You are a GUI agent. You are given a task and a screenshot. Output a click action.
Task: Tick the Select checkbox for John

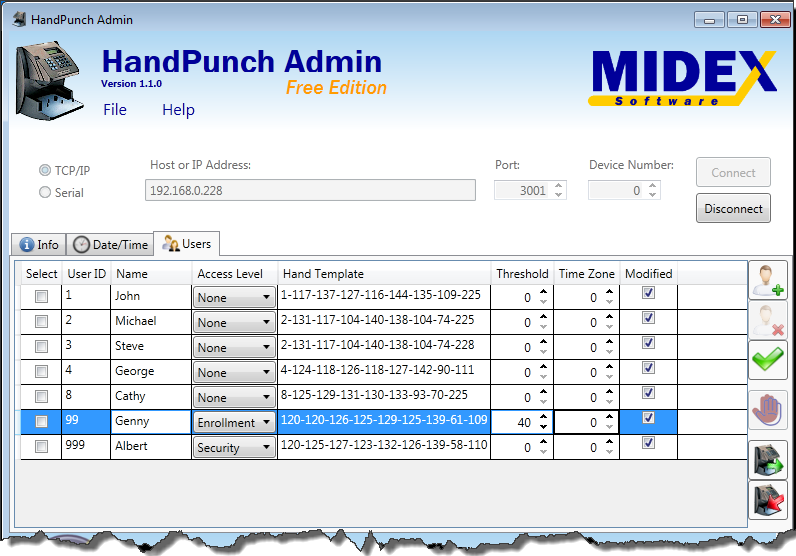coord(42,297)
